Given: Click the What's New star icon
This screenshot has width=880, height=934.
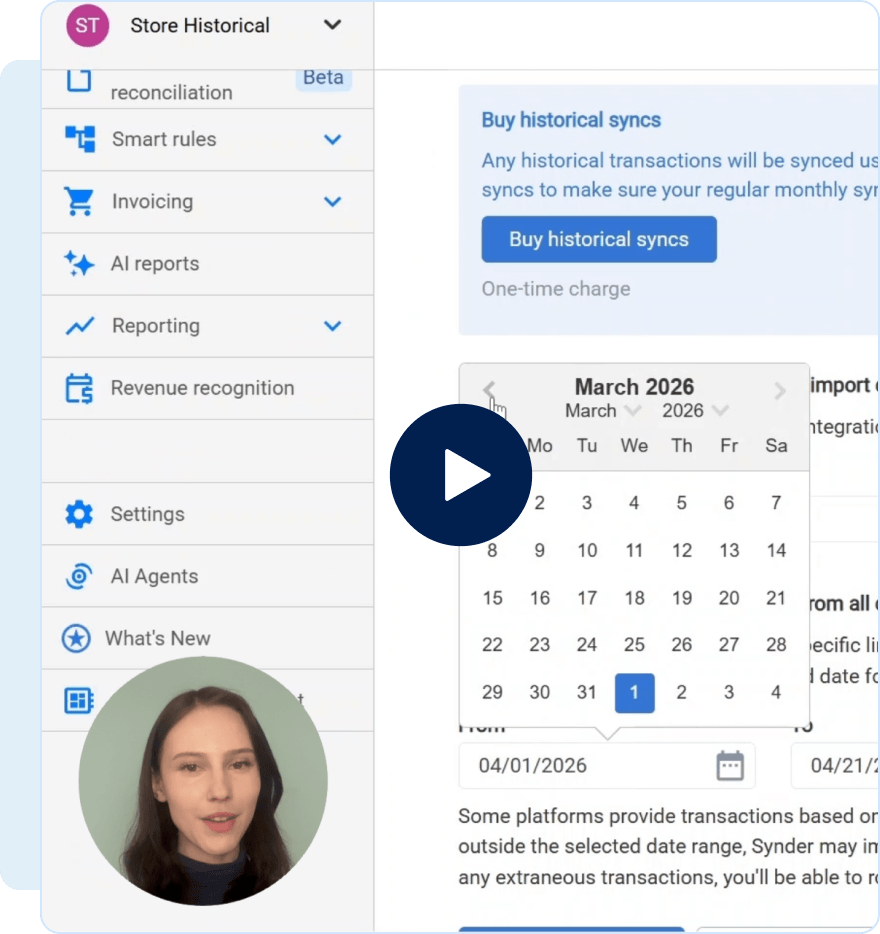Looking at the screenshot, I should [76, 639].
